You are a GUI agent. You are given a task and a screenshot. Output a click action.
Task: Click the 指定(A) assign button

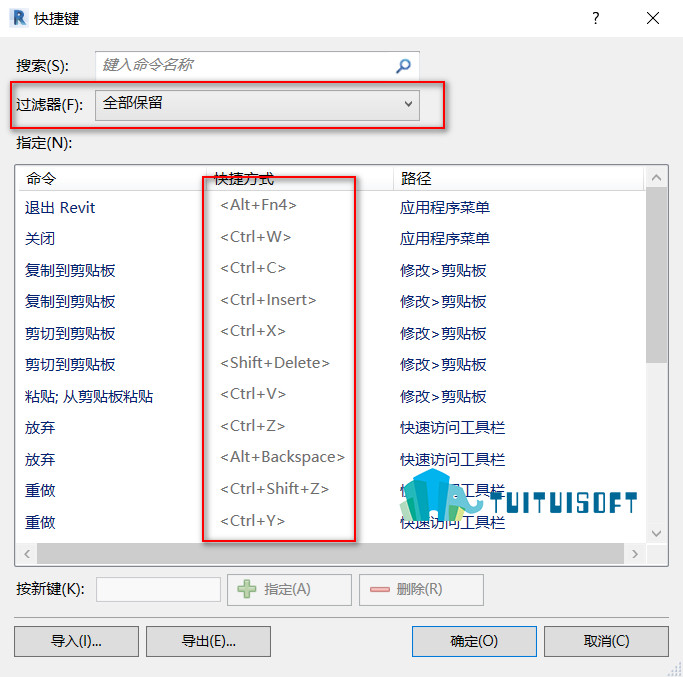(289, 590)
